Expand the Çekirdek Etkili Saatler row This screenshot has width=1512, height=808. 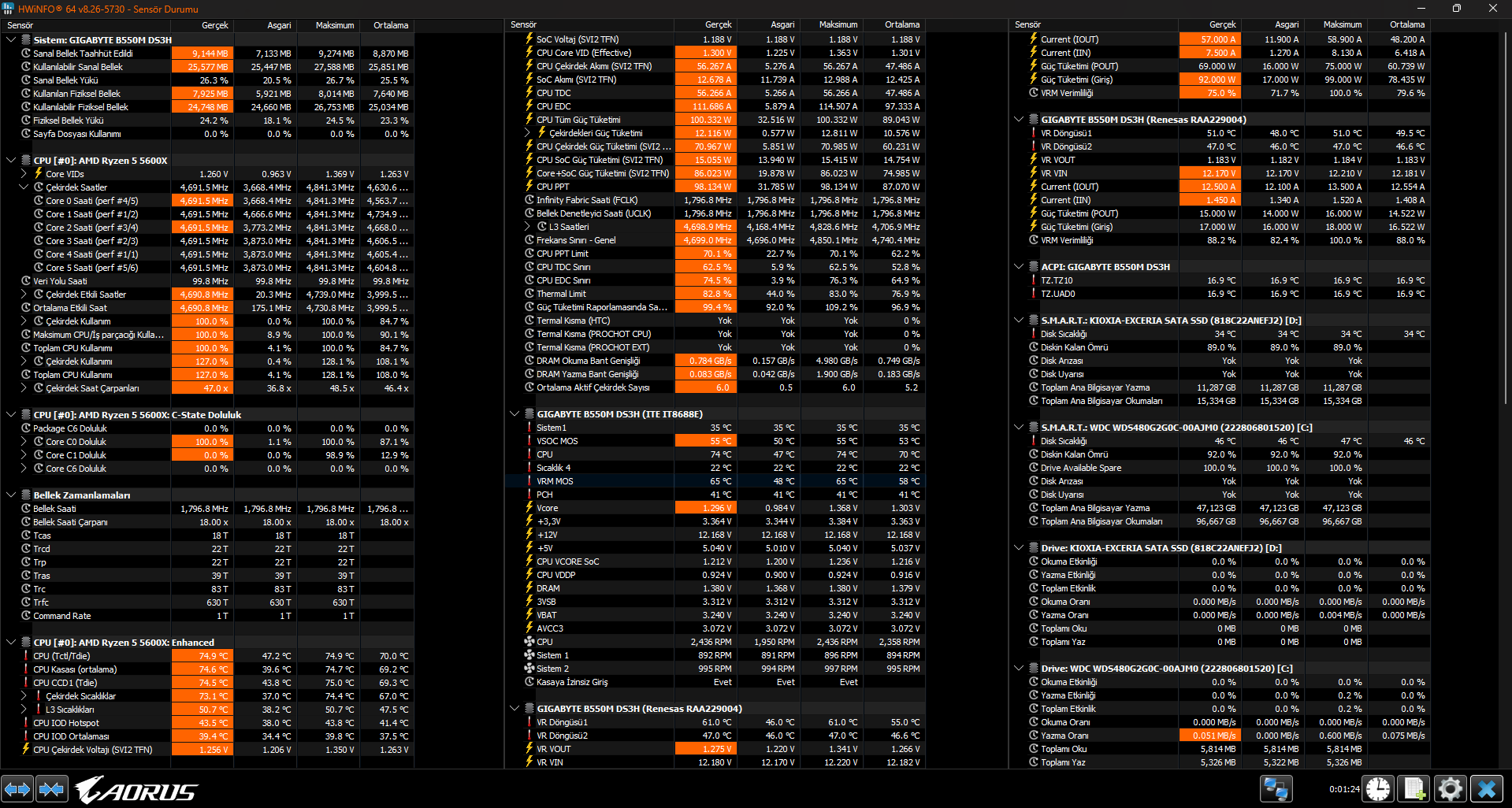coord(24,295)
